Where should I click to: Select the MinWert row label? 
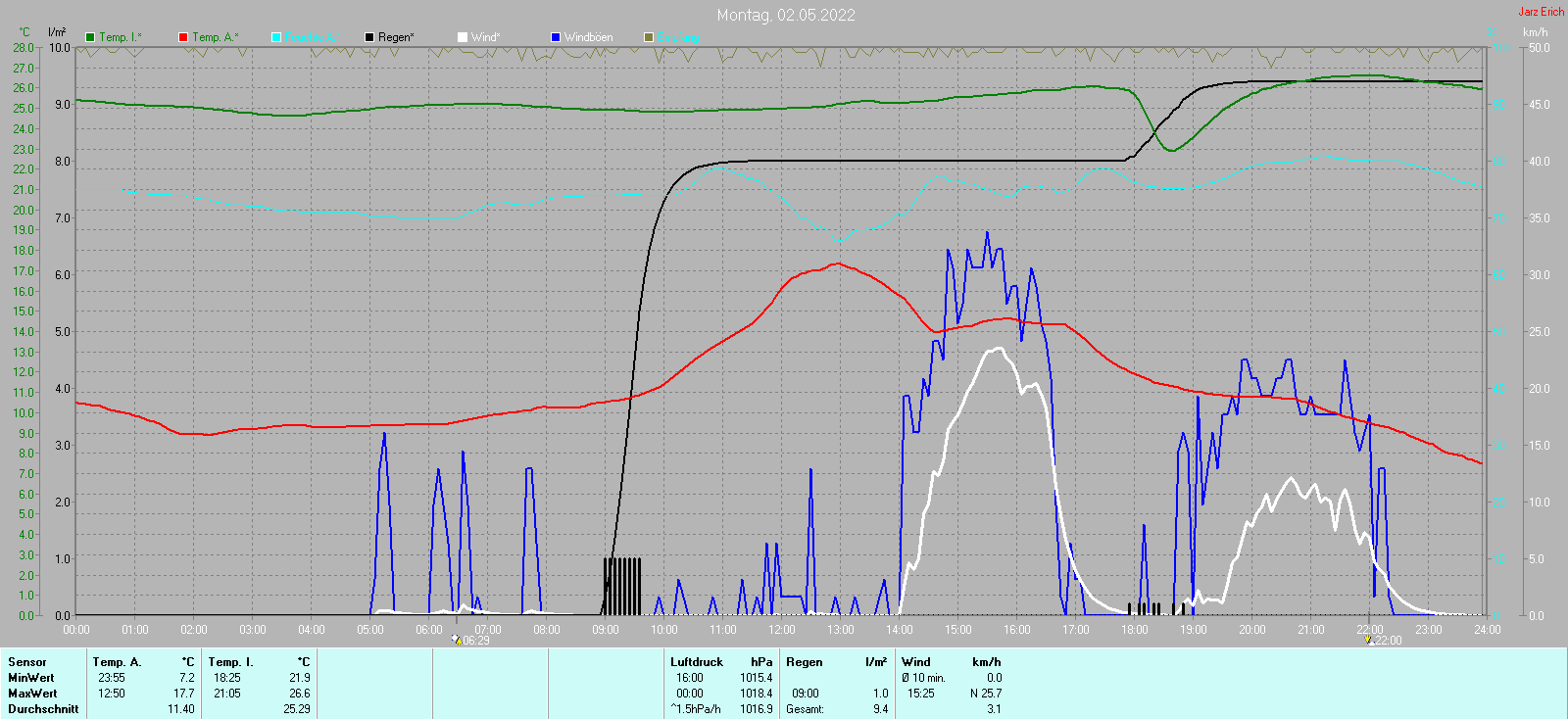point(31,678)
